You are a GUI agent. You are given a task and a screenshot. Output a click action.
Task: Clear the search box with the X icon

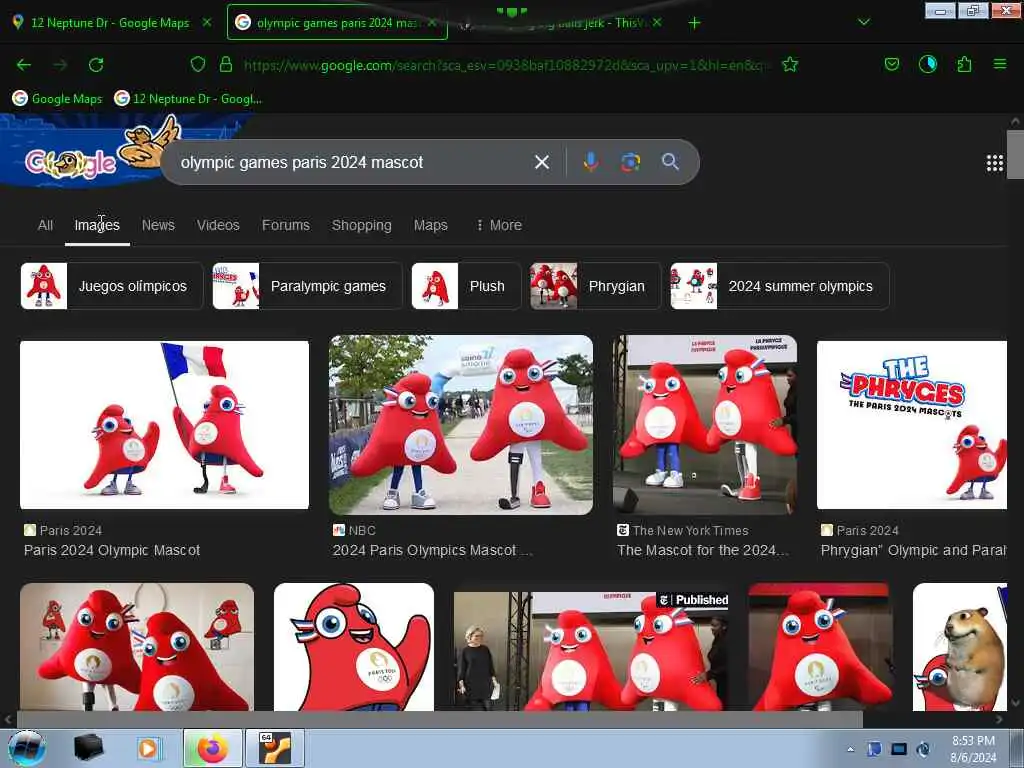pos(542,162)
